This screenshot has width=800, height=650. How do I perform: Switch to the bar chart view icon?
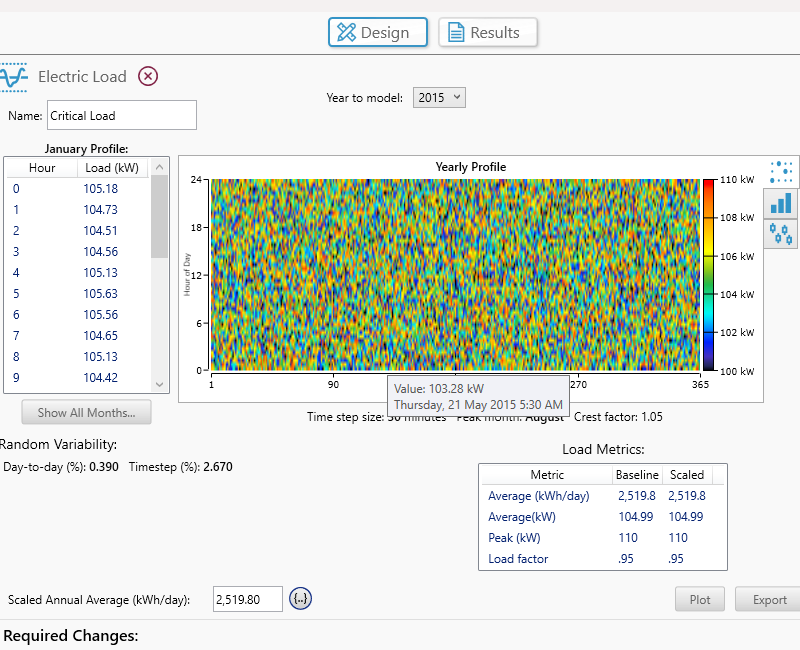click(x=782, y=203)
